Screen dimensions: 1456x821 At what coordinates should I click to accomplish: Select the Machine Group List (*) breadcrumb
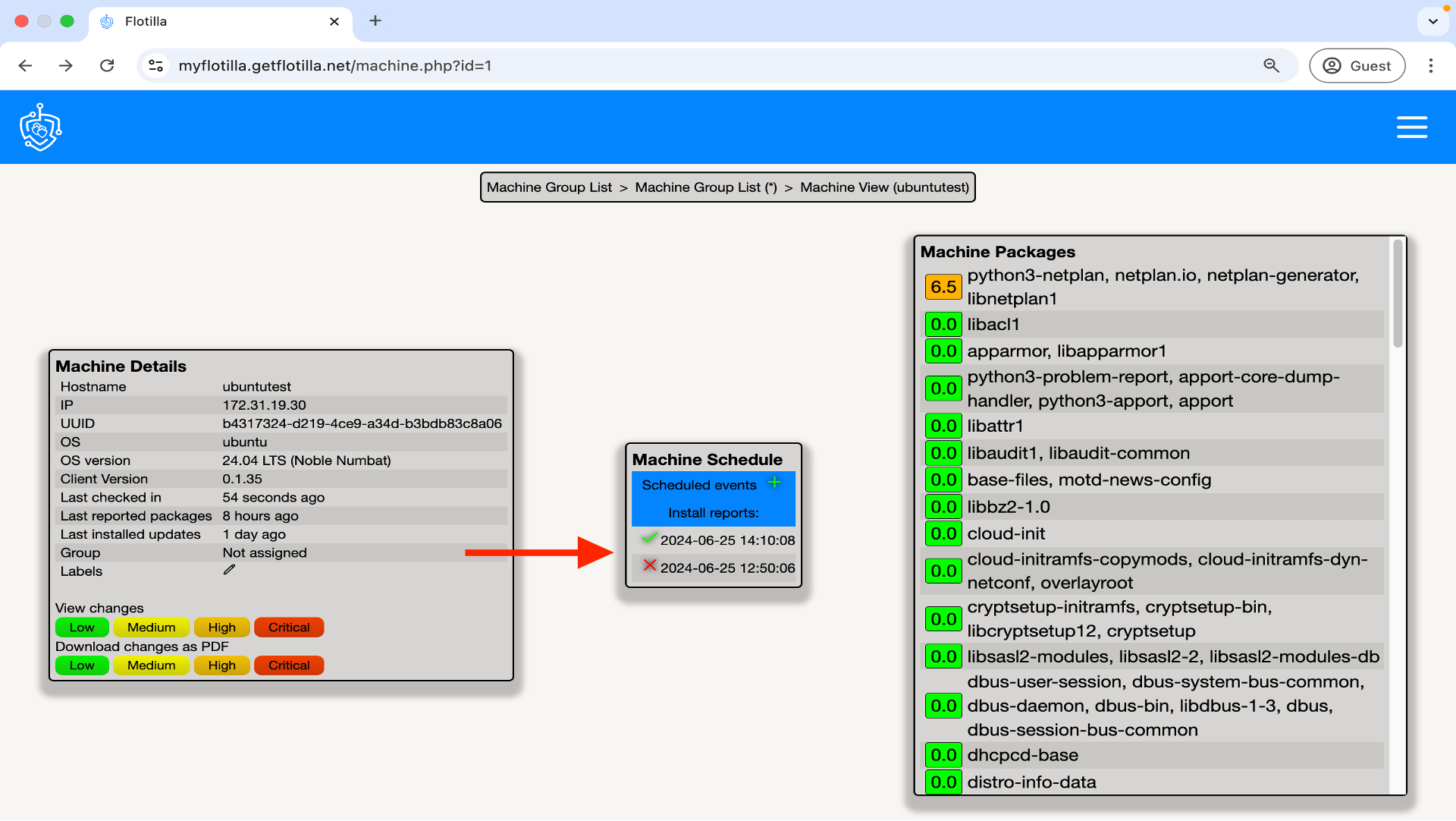click(x=705, y=187)
